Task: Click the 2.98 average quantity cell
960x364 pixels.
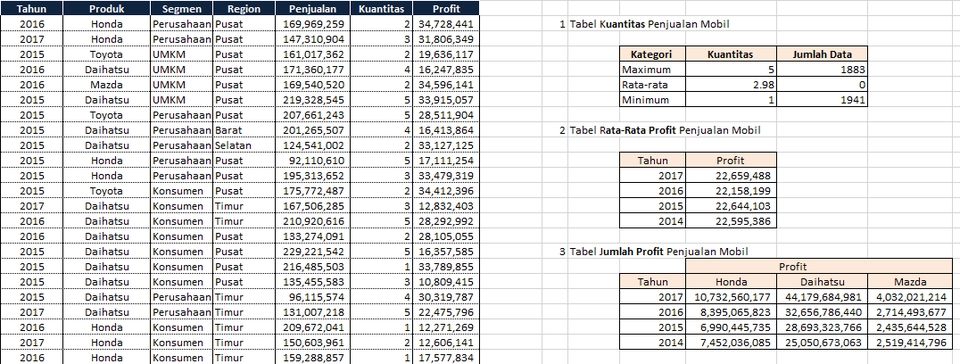Action: [731, 84]
